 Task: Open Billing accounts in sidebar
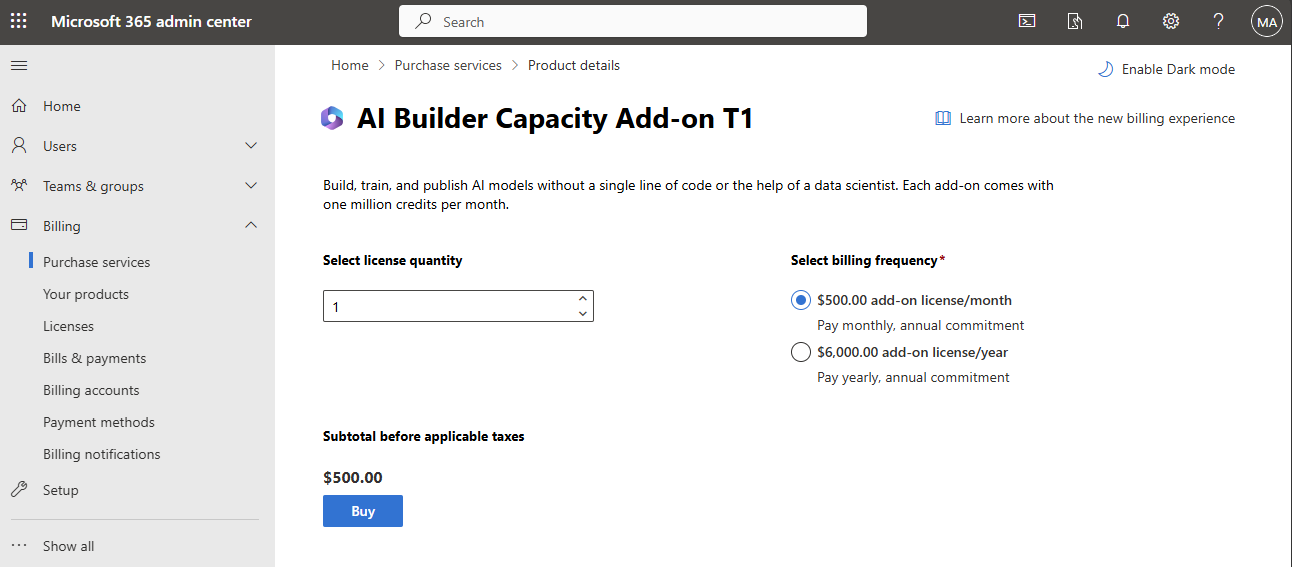pos(91,390)
